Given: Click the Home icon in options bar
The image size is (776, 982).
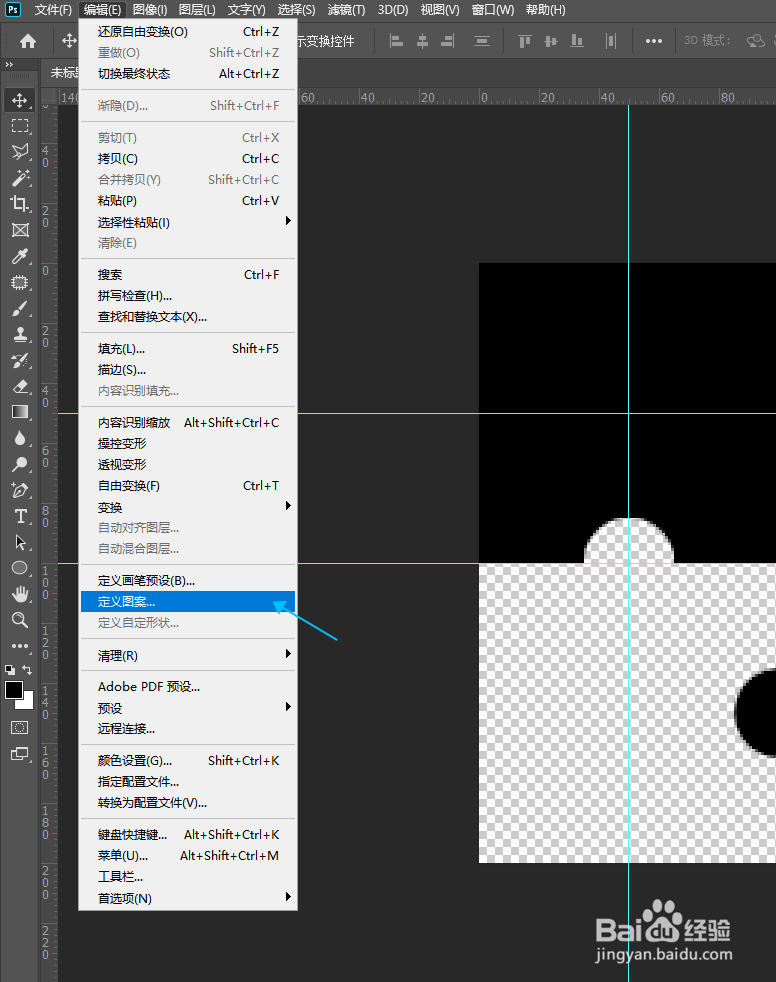Looking at the screenshot, I should coord(28,41).
